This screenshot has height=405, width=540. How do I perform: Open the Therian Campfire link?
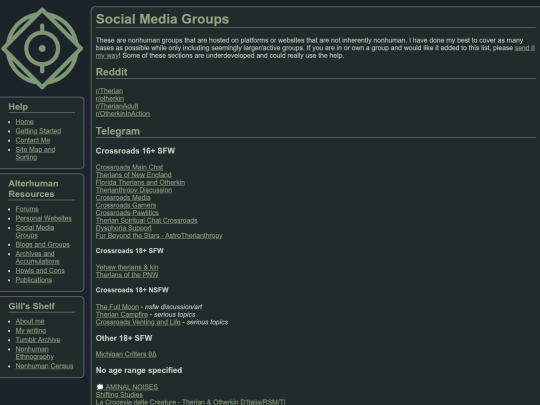pyautogui.click(x=122, y=314)
